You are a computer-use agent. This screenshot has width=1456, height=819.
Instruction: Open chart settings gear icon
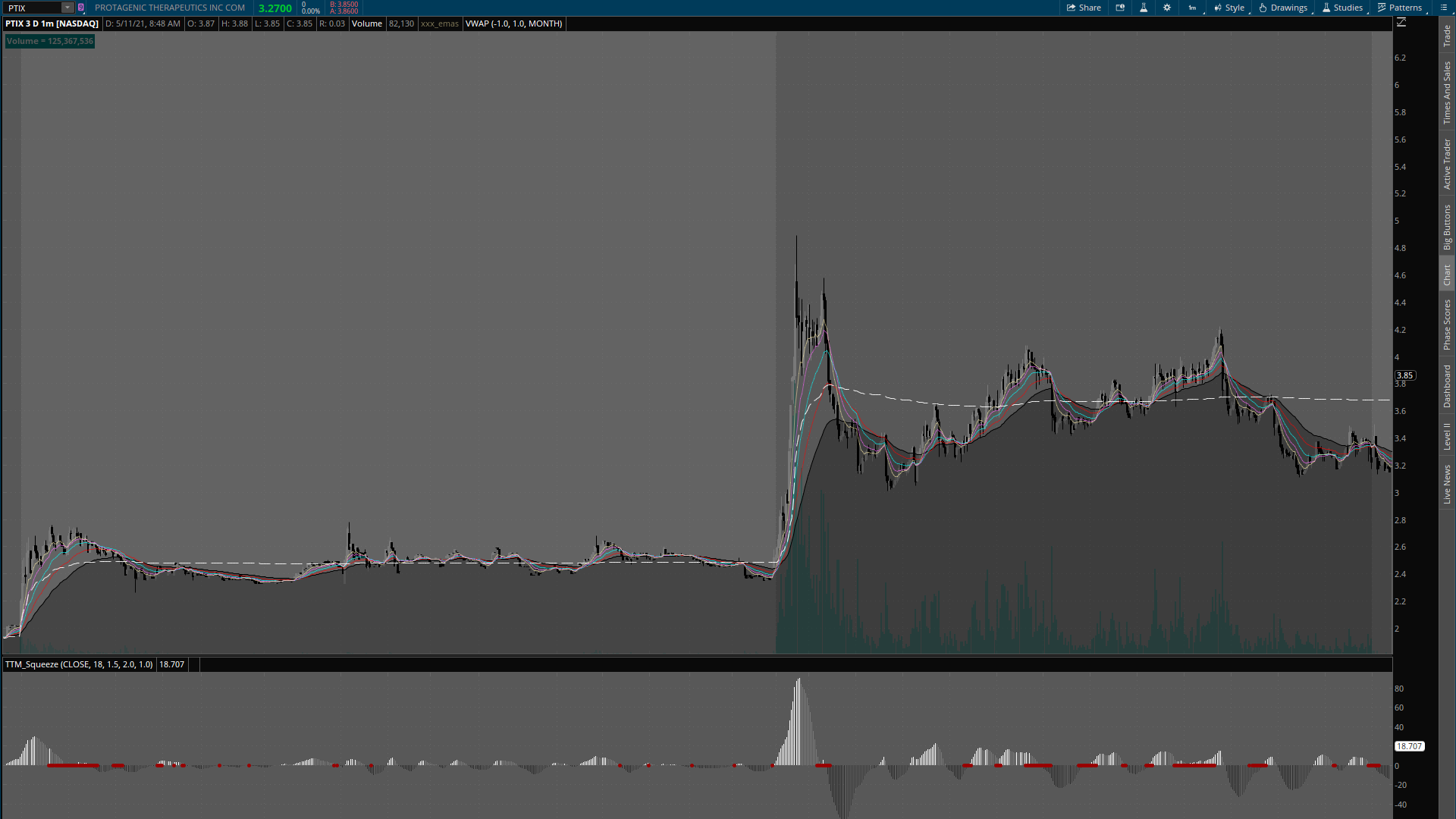1167,8
